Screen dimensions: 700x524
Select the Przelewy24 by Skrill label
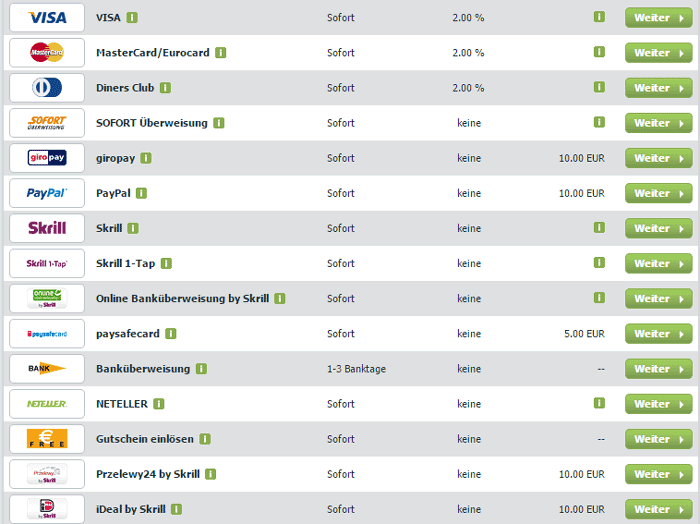148,474
